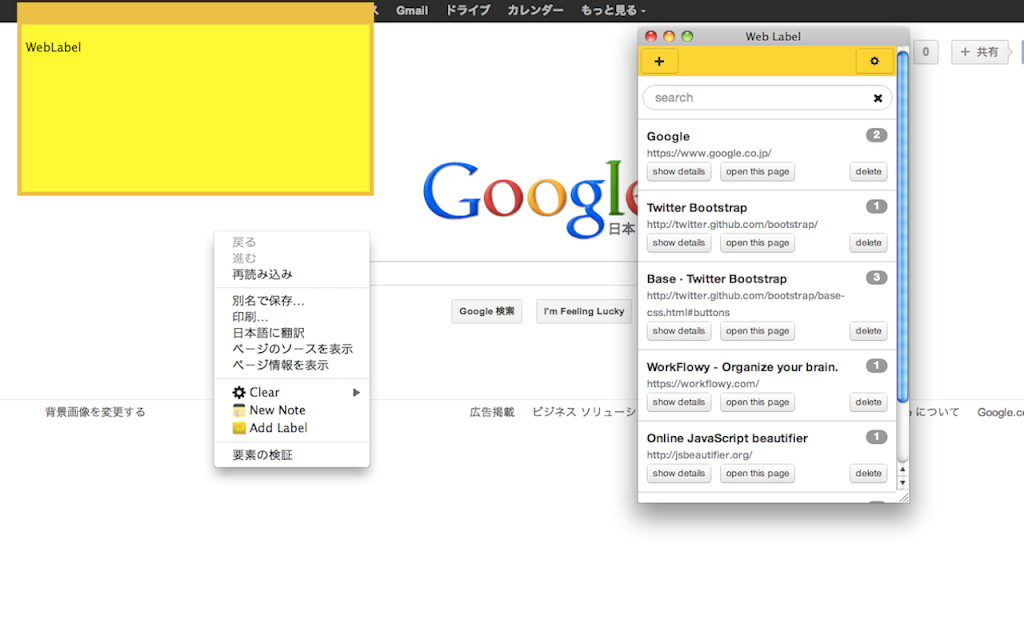Click show details for Twitter Bootstrap
Image resolution: width=1024 pixels, height=640 pixels.
[679, 243]
